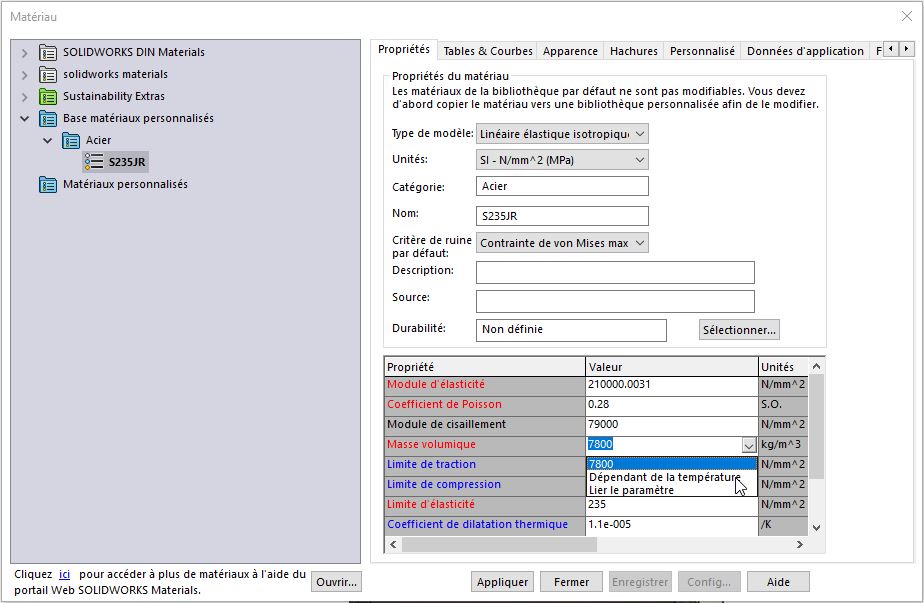Click the Masse volumique value field
This screenshot has width=924, height=603.
click(664, 445)
